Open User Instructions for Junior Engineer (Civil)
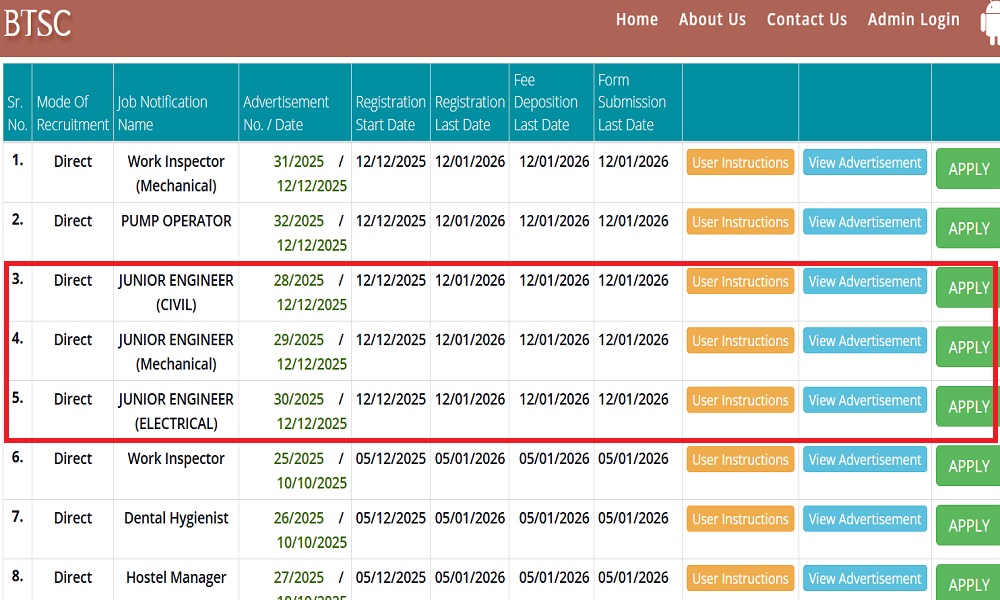The height and width of the screenshot is (600, 1000). [740, 282]
